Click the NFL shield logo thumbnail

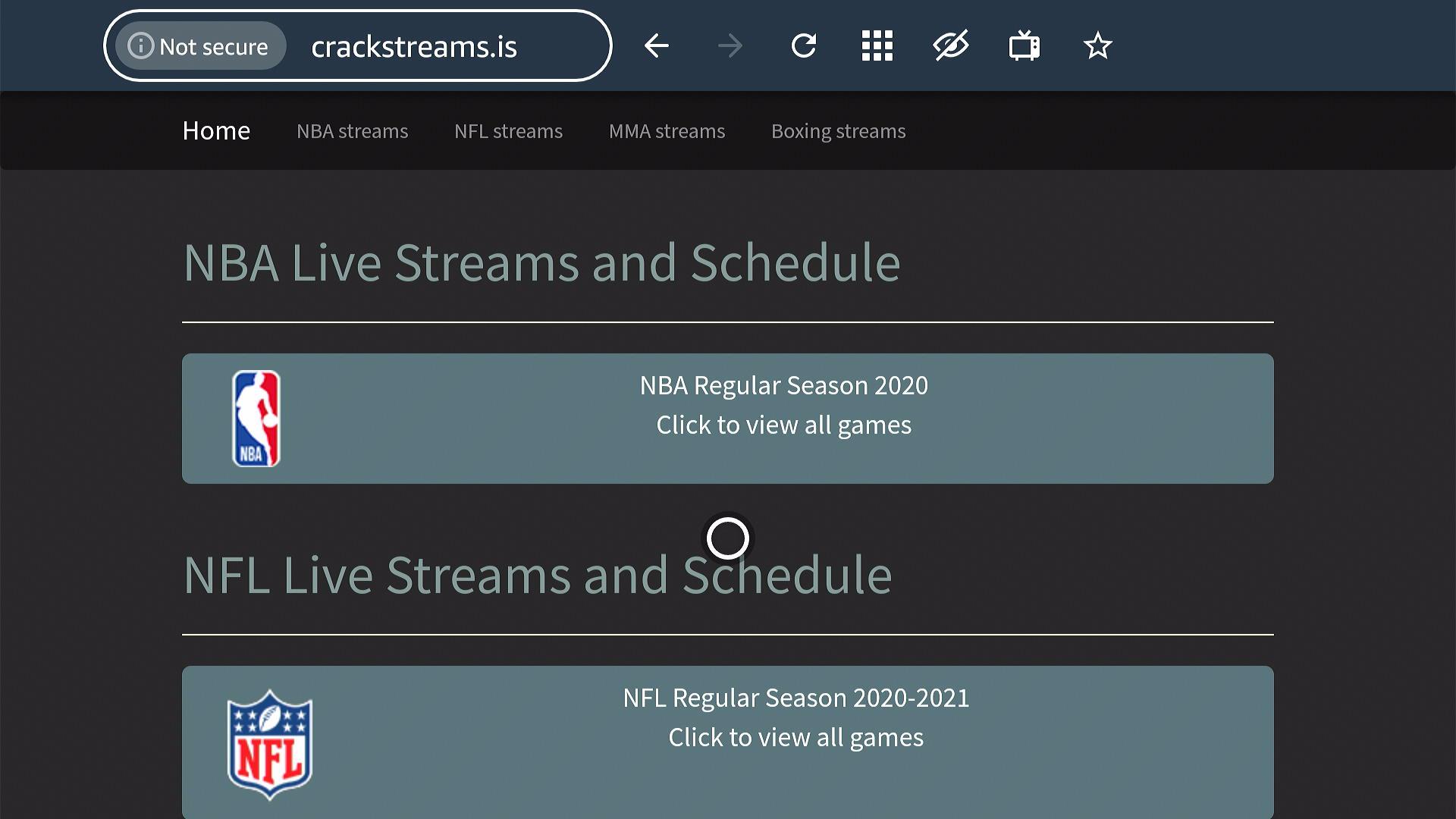[269, 745]
